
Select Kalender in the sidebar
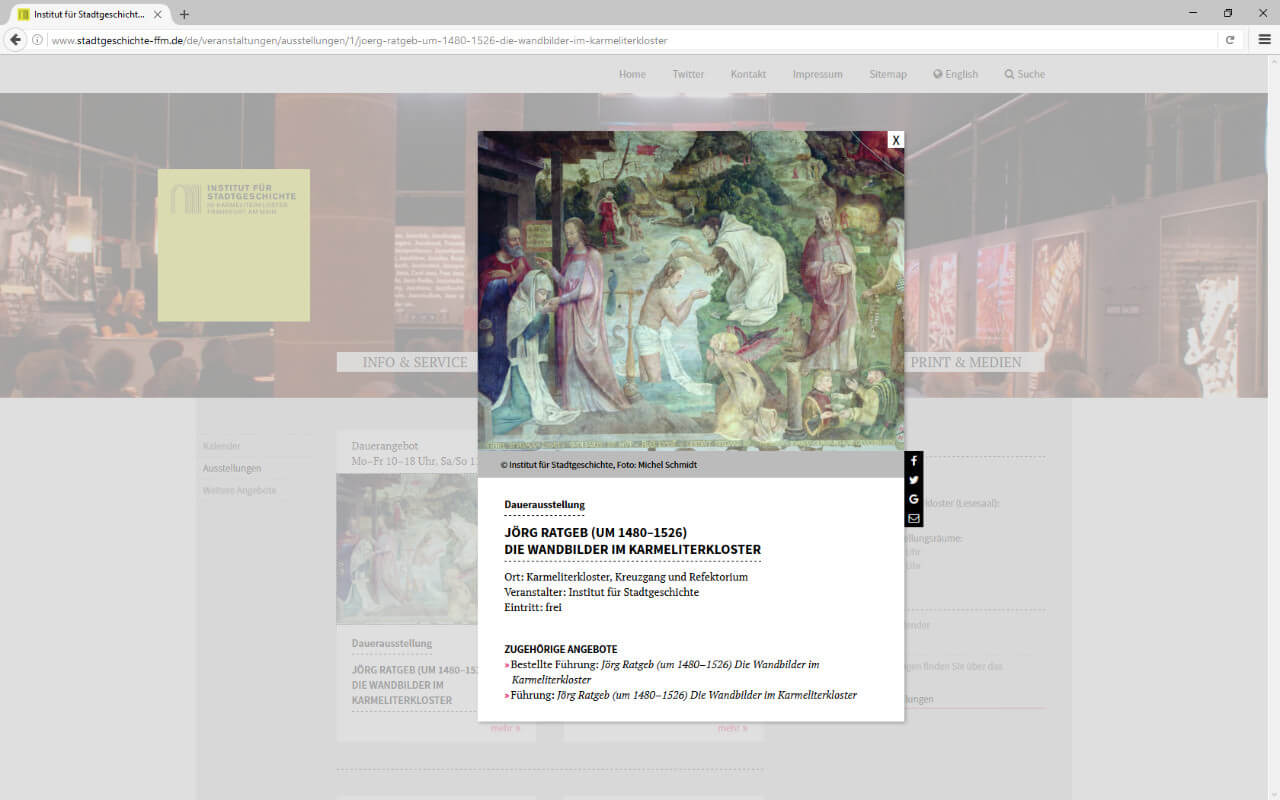222,446
